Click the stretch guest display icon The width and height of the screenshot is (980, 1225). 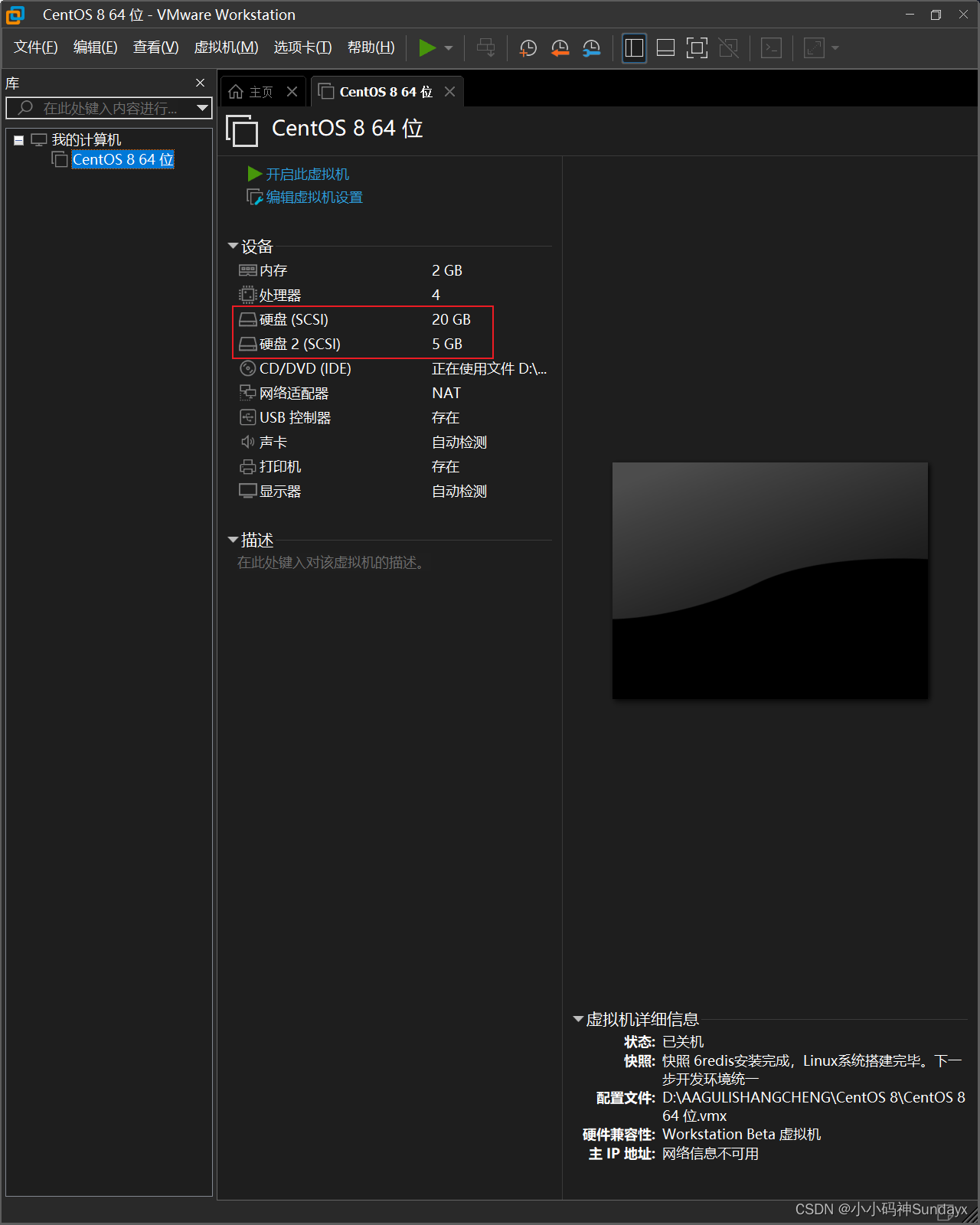[814, 48]
